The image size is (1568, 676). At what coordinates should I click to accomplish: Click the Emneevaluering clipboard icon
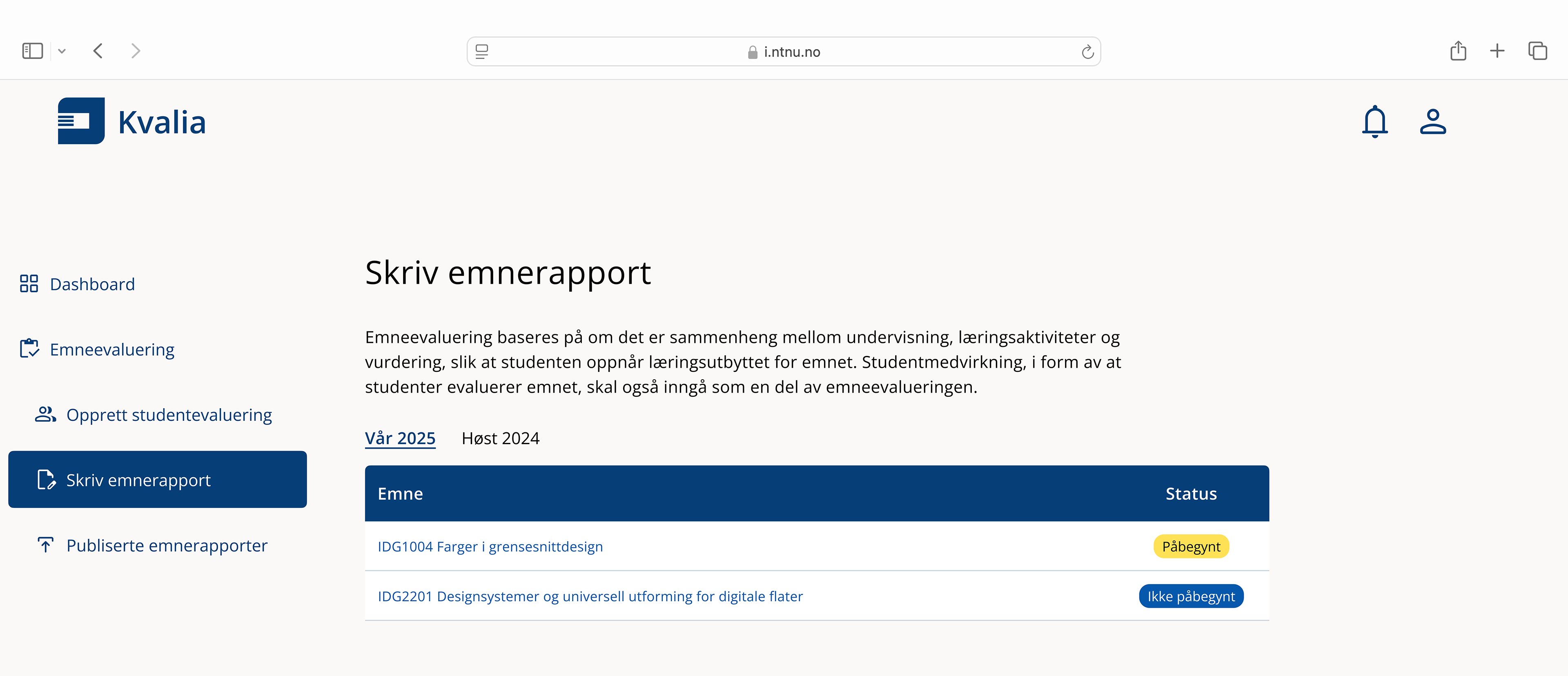pos(29,349)
